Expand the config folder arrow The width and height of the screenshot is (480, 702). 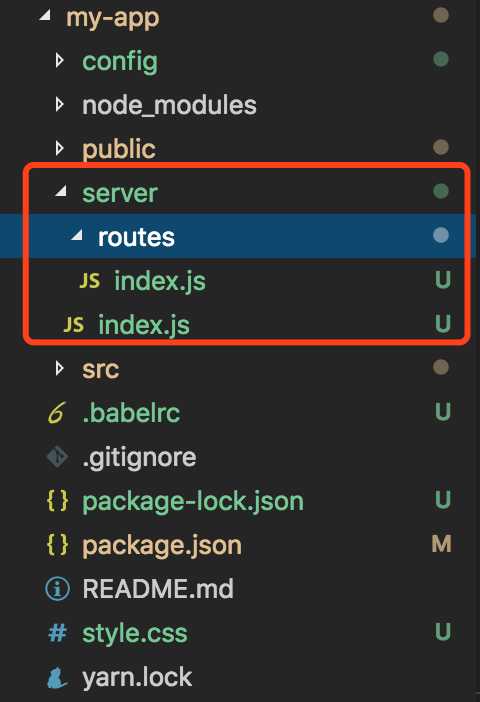click(60, 60)
